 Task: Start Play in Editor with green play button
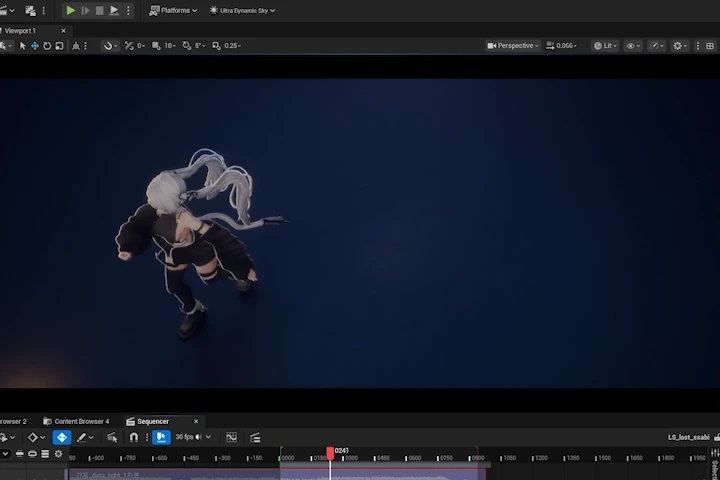click(70, 10)
